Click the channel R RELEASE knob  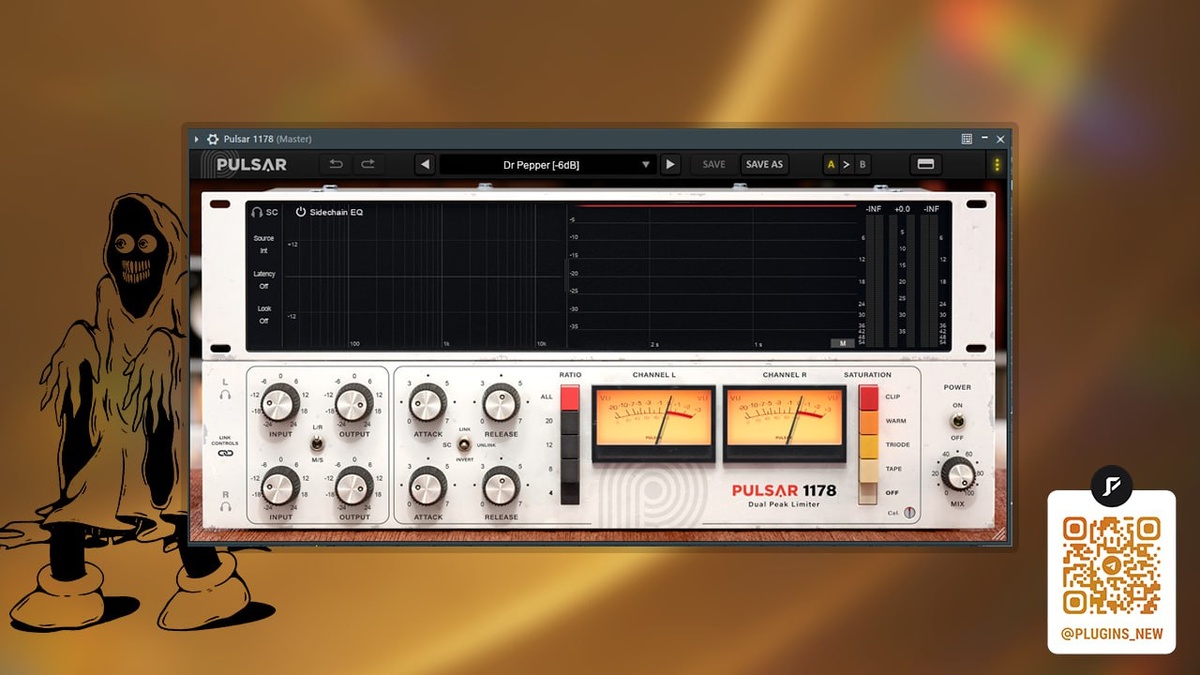[501, 485]
